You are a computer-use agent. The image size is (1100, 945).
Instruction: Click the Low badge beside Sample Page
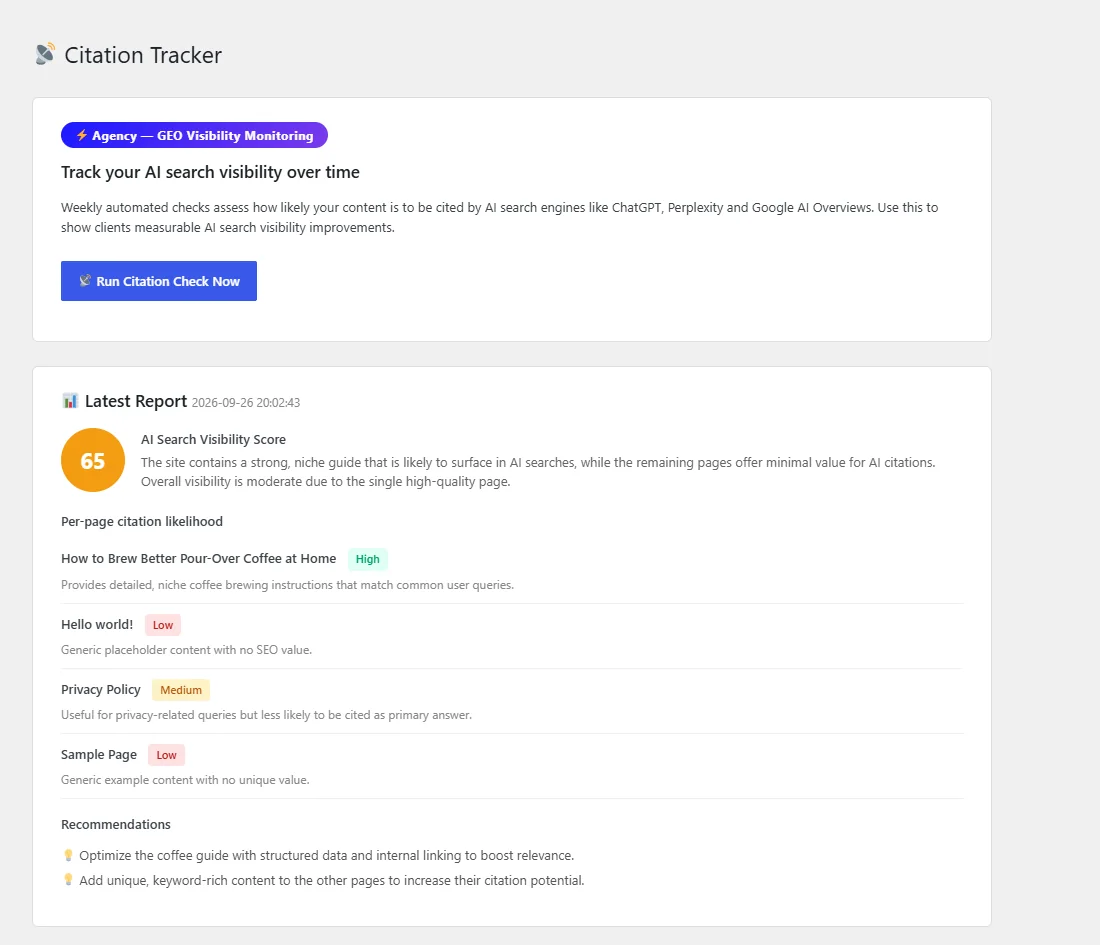pyautogui.click(x=166, y=755)
